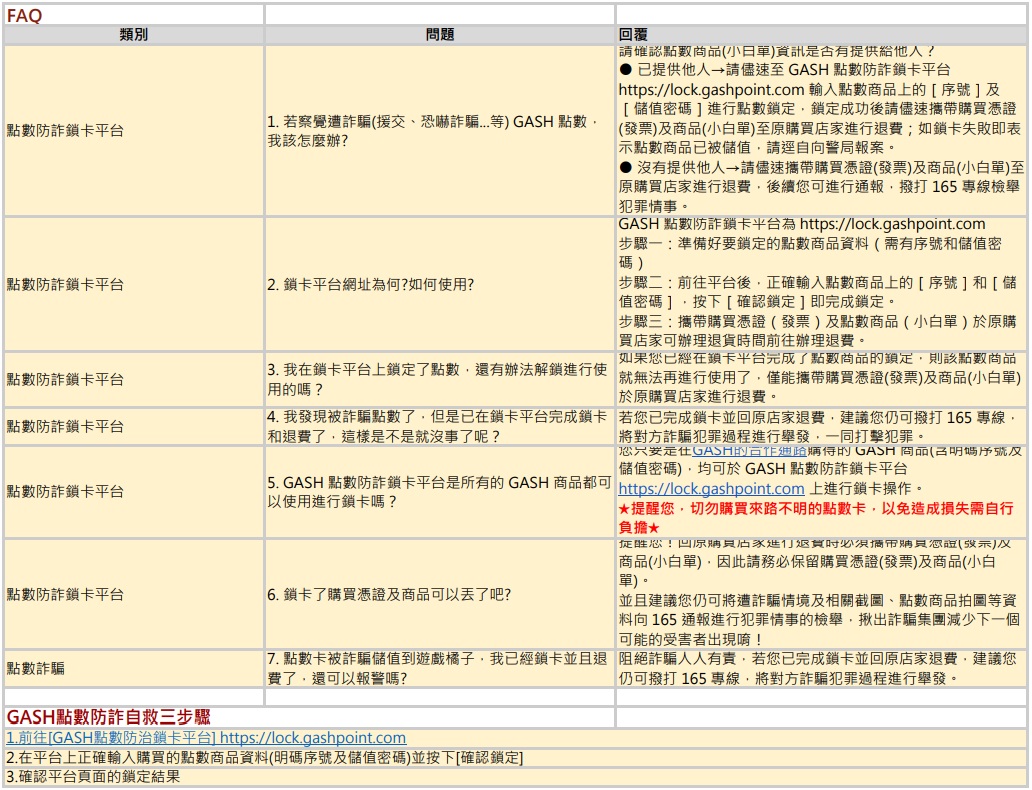Select category cell in question 4 row
This screenshot has width=1032, height=790.
click(134, 426)
